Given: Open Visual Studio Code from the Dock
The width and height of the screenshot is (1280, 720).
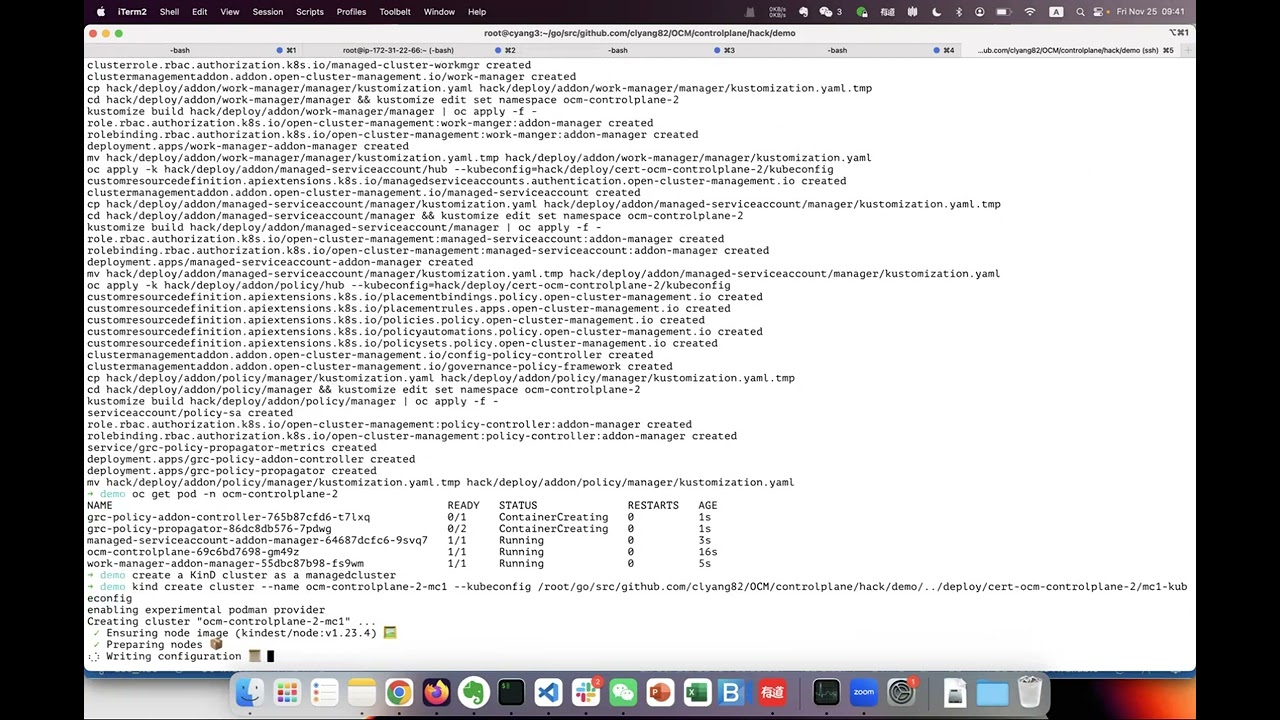Looking at the screenshot, I should point(548,692).
